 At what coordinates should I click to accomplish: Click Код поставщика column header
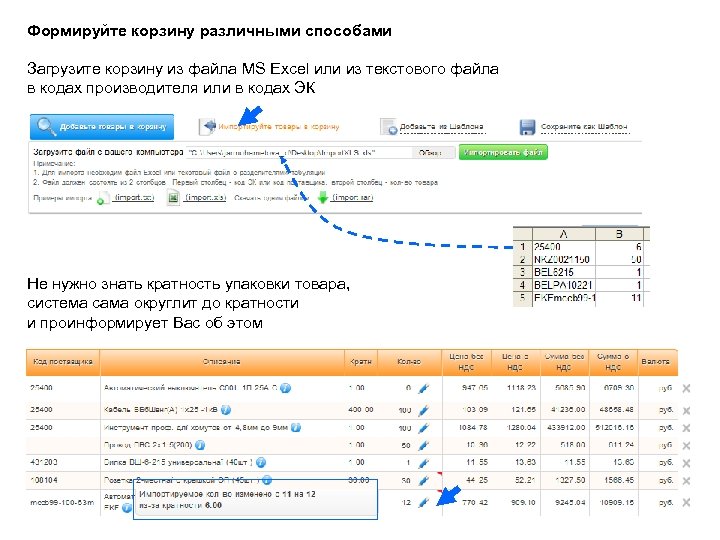coord(63,362)
